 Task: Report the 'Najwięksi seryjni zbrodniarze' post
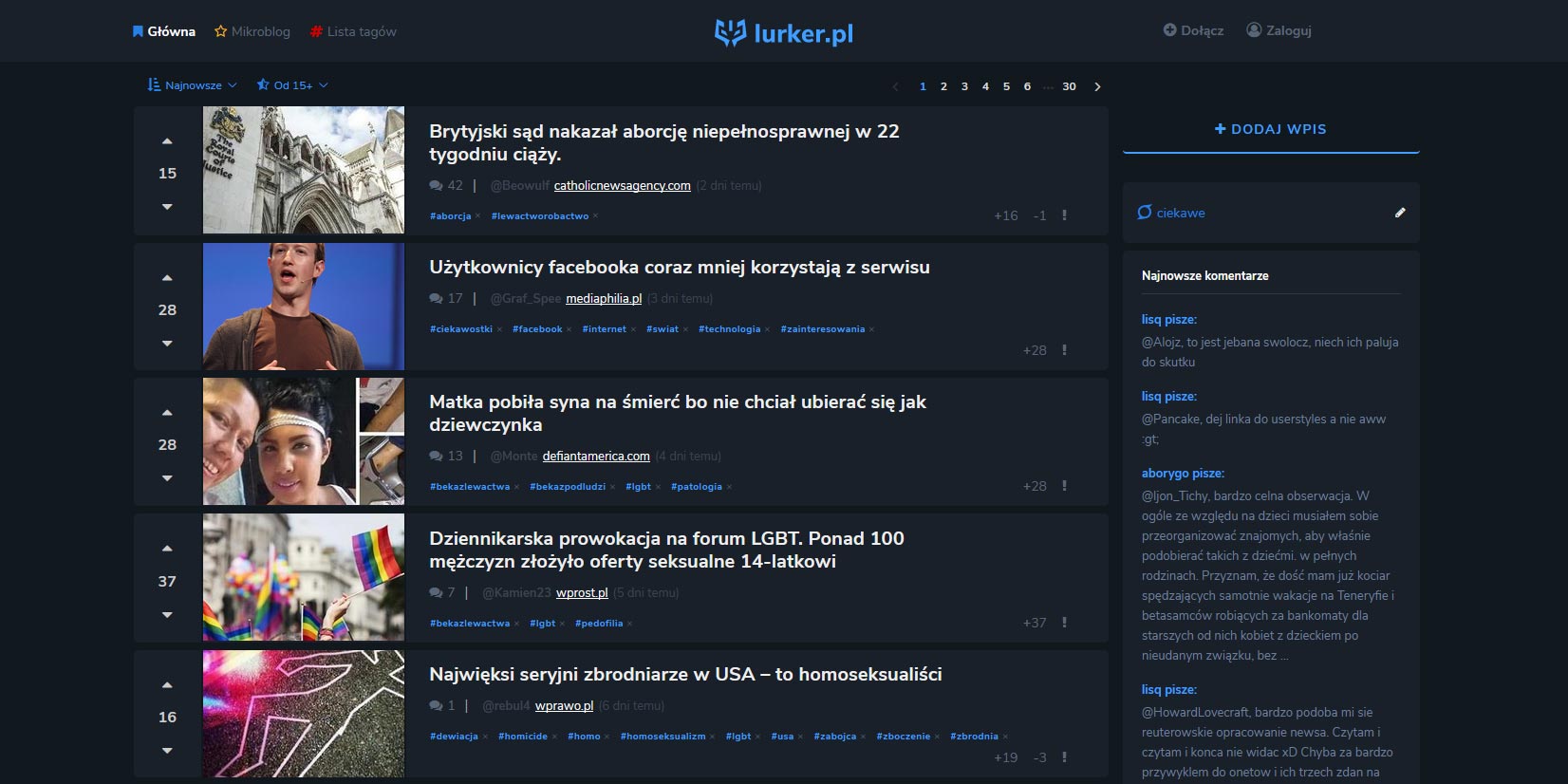(x=1064, y=757)
